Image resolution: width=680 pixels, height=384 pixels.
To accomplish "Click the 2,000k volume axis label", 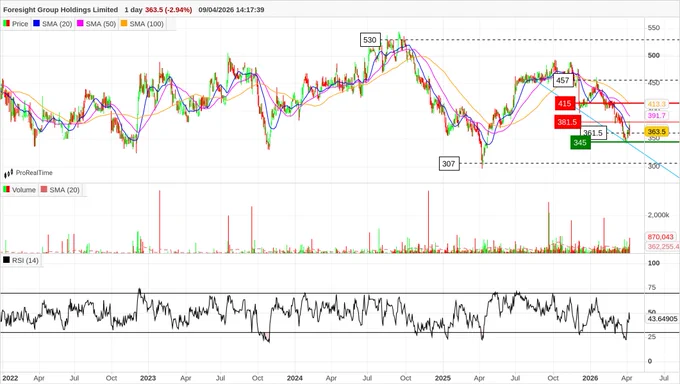I will [658, 215].
